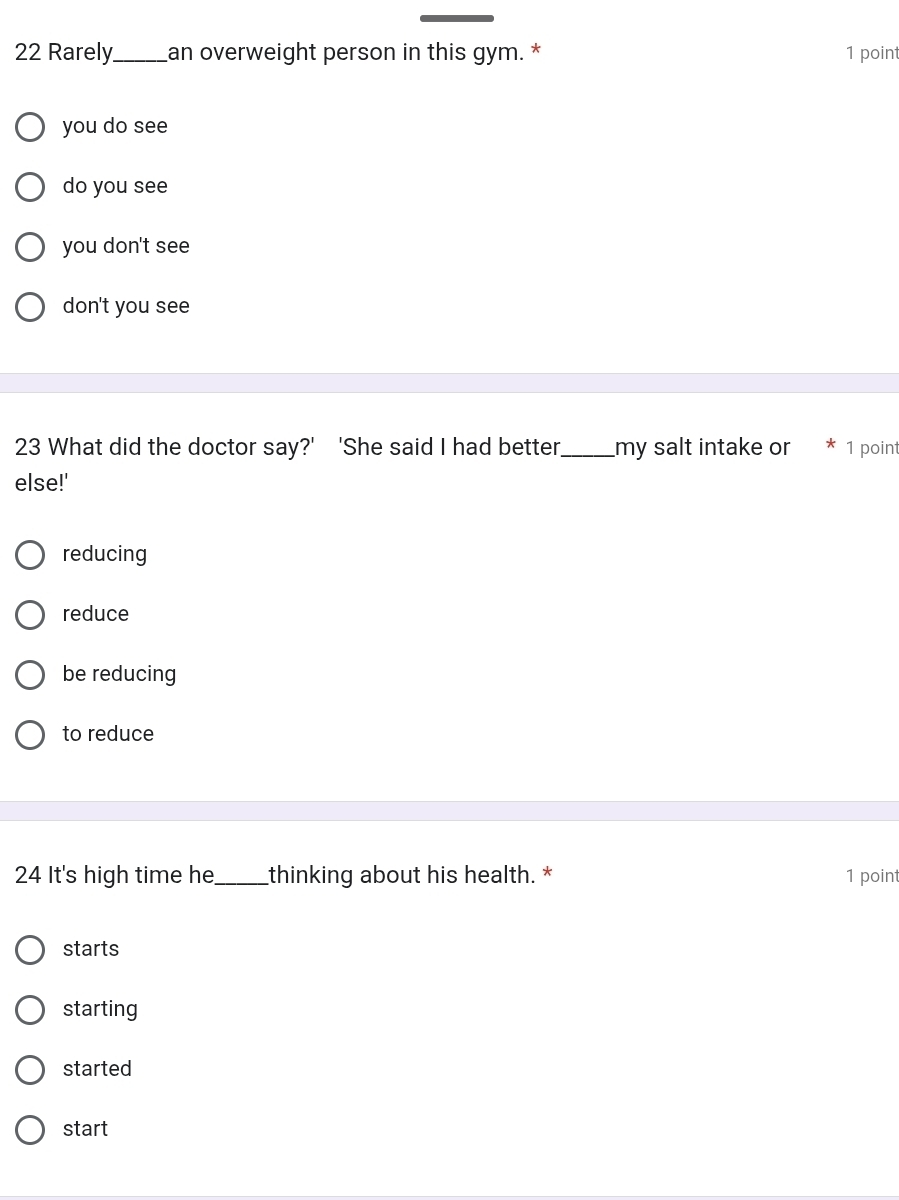Click the '1 point' label for question 23

872,448
